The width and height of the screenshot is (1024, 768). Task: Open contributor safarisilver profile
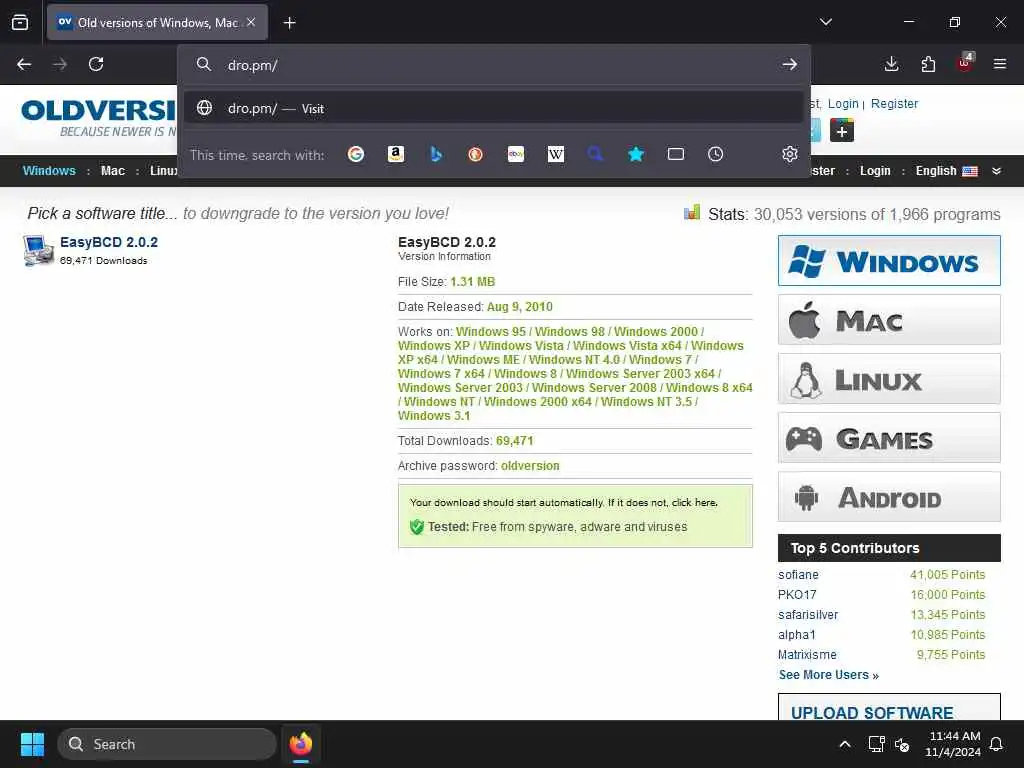point(808,615)
